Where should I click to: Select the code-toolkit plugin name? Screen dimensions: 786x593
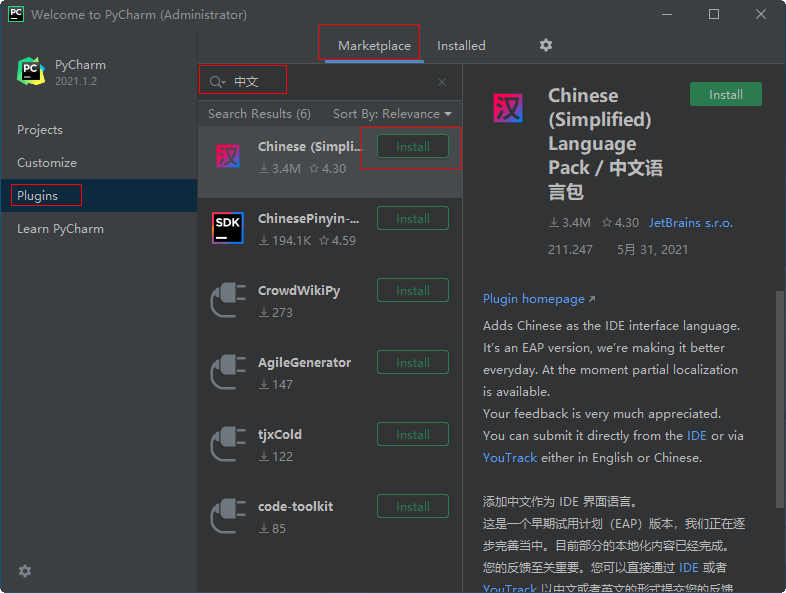coord(295,506)
